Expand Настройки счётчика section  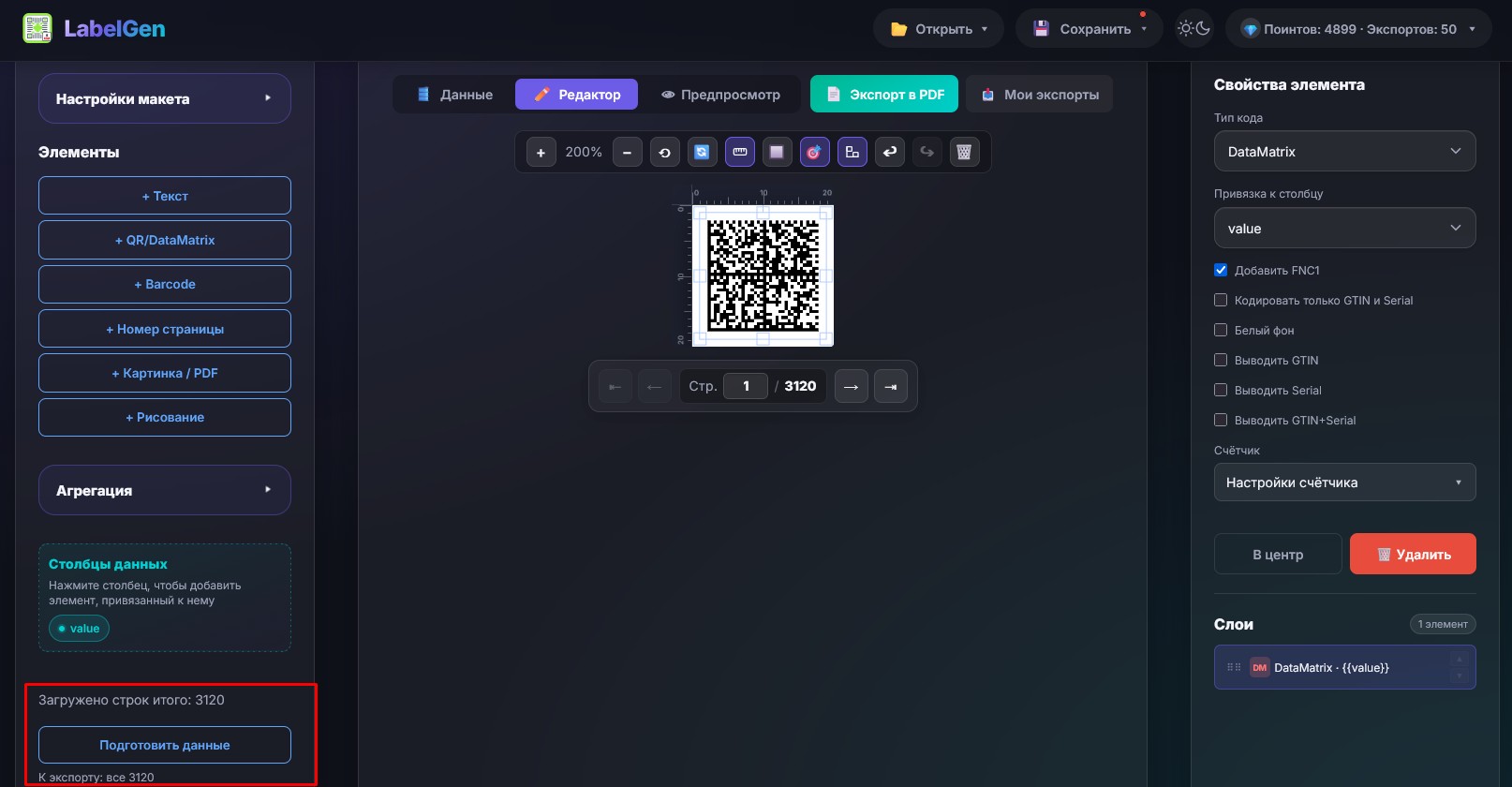click(x=1344, y=483)
